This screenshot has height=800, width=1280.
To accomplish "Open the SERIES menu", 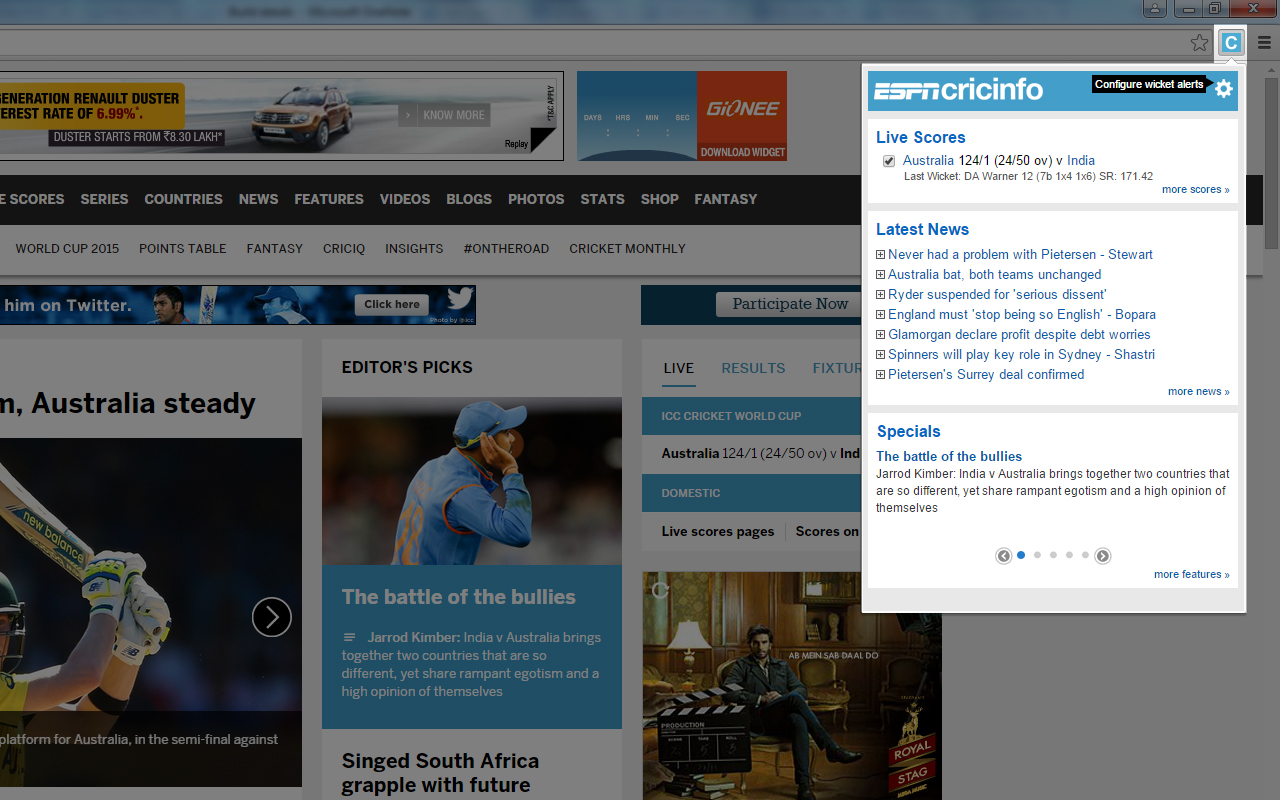I will pos(104,199).
